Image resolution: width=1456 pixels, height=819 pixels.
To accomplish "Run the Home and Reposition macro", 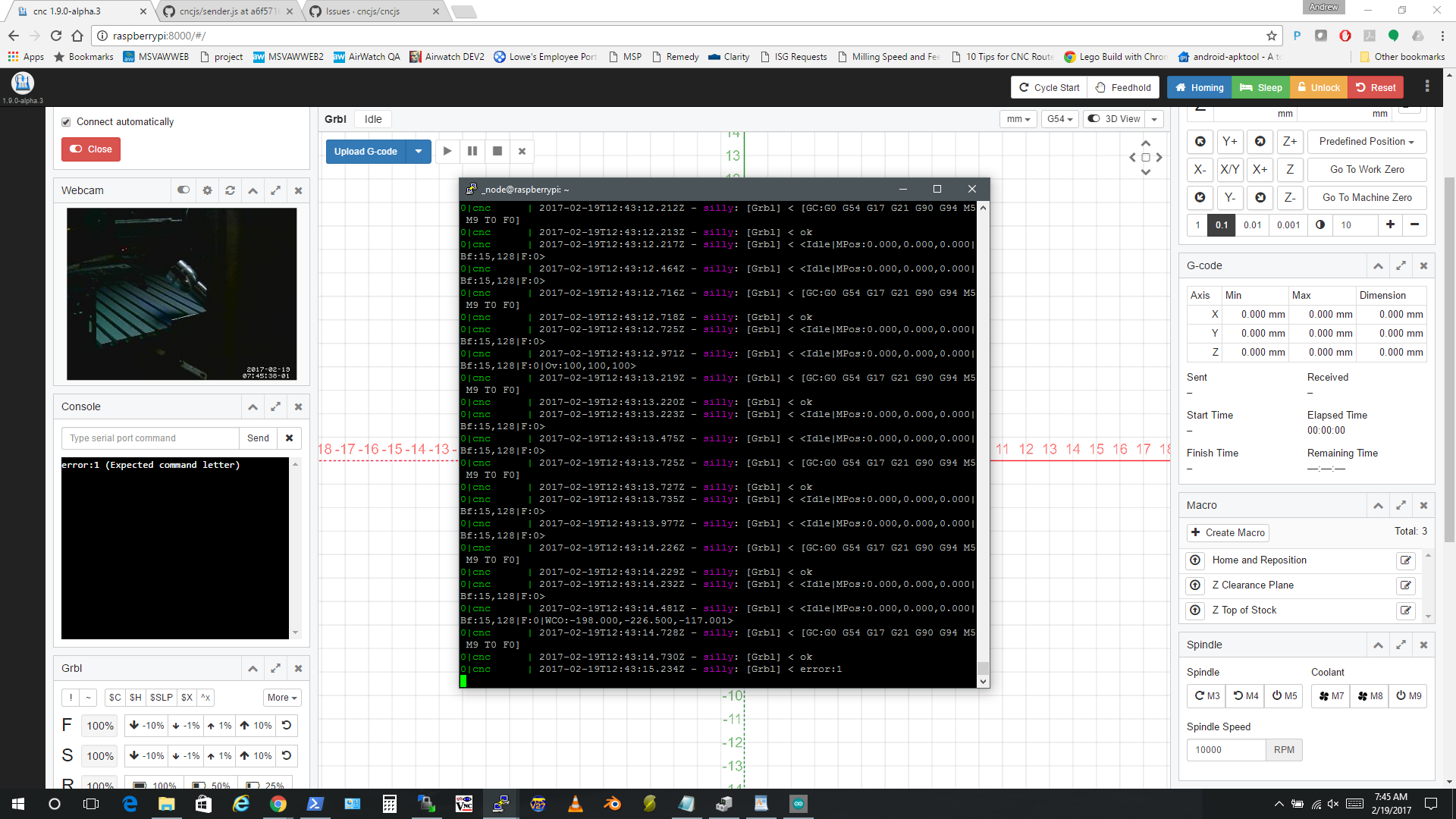I will 1195,560.
